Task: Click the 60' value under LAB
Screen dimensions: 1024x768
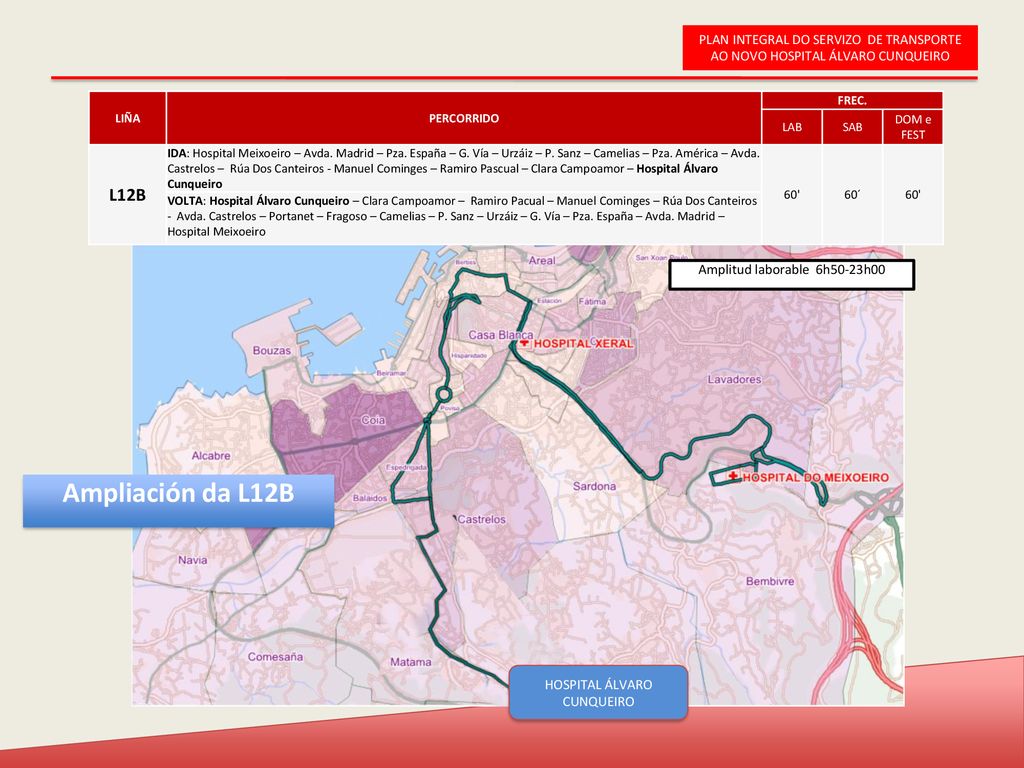Action: pyautogui.click(x=792, y=195)
